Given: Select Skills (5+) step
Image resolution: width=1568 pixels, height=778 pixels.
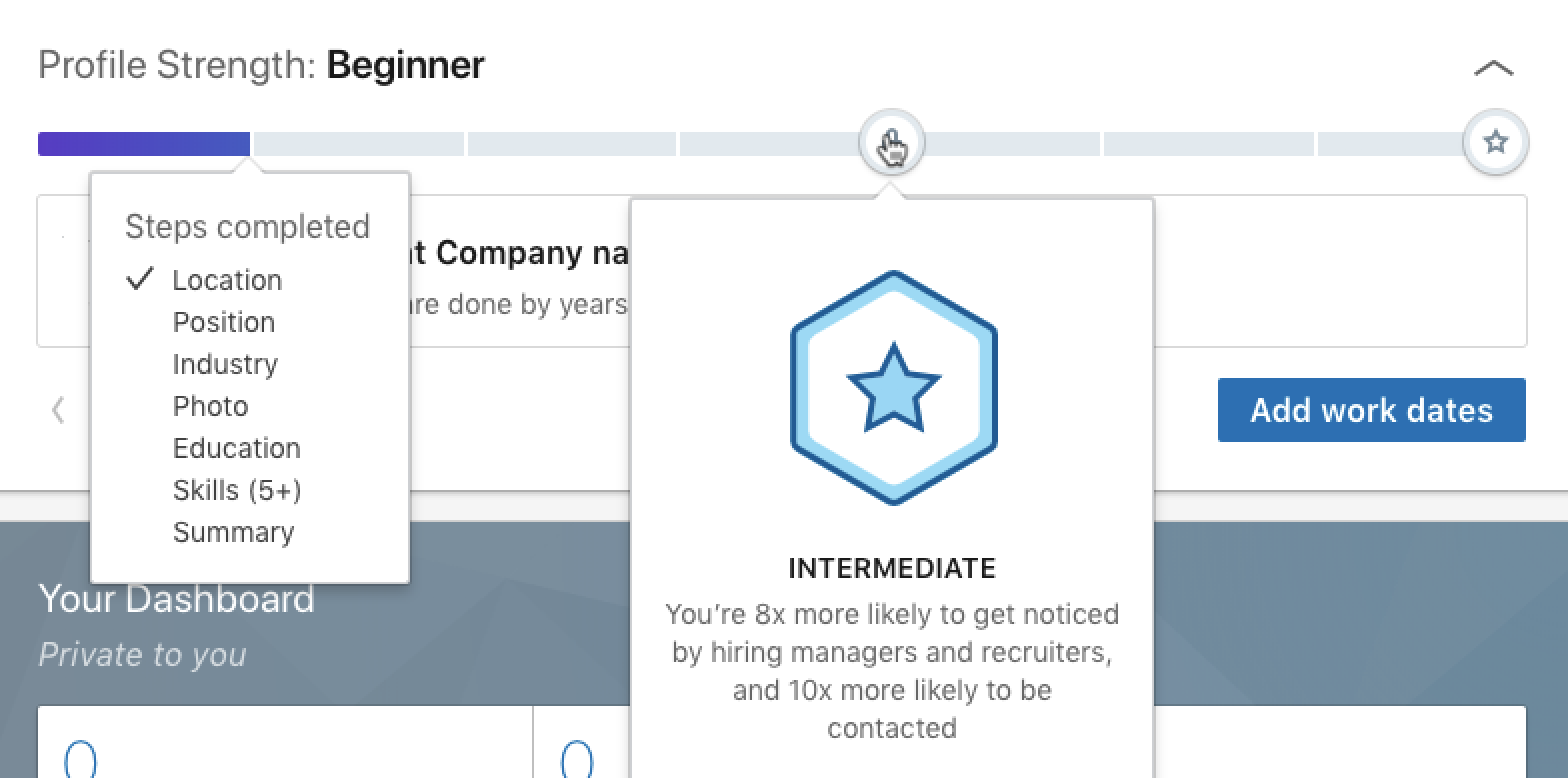Looking at the screenshot, I should (237, 490).
